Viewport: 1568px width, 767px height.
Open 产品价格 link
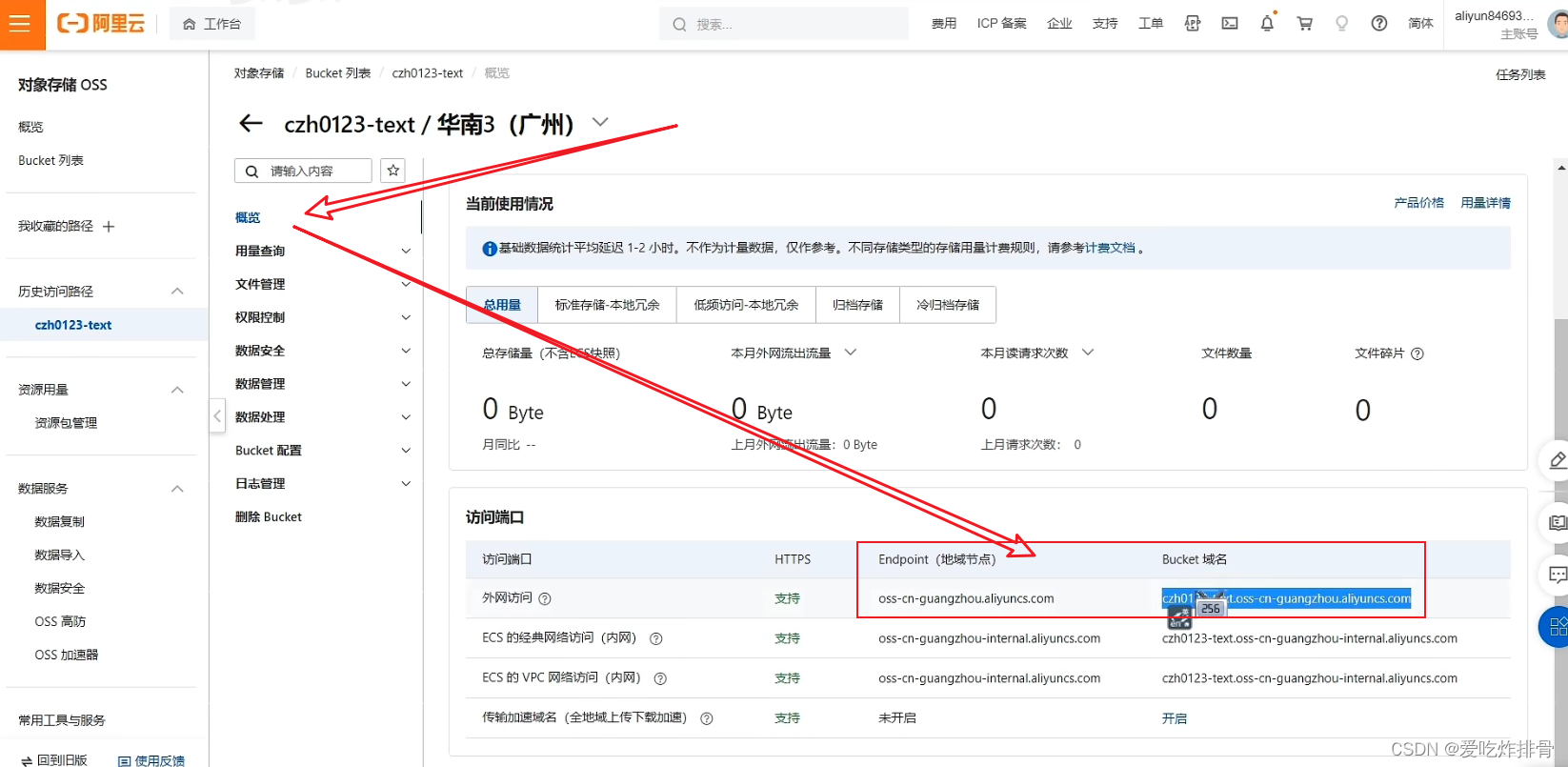coord(1419,203)
